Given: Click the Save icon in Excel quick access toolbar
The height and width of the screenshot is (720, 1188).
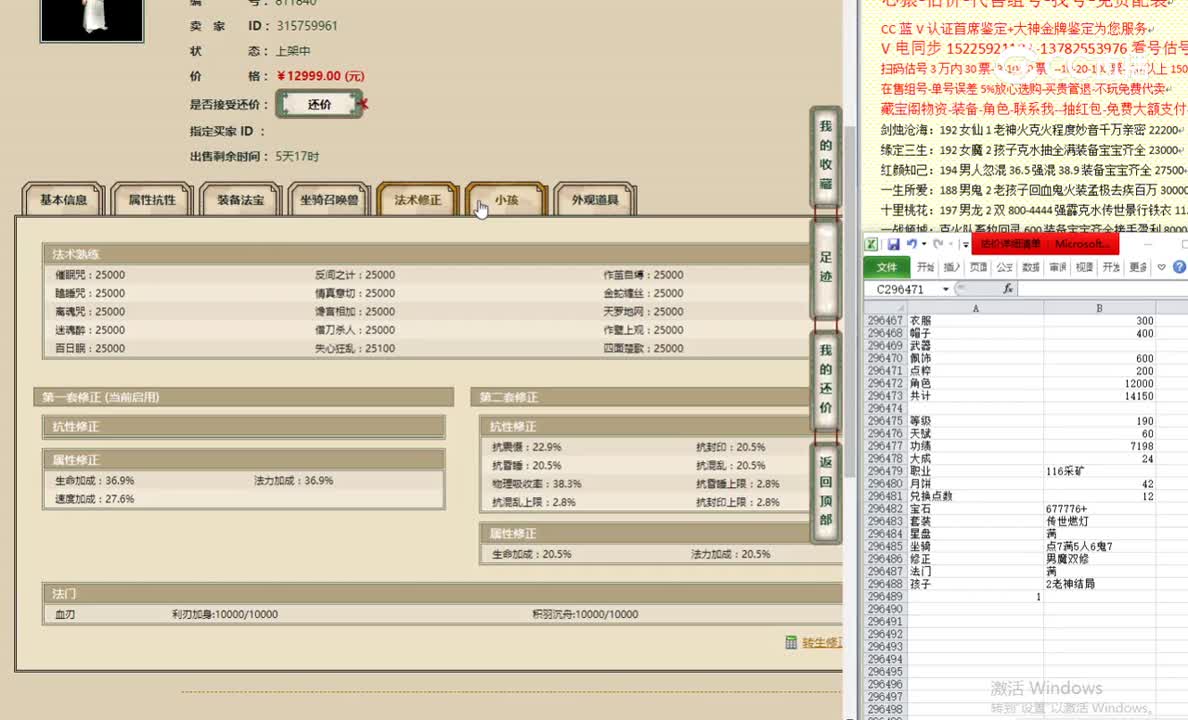Looking at the screenshot, I should tap(894, 243).
